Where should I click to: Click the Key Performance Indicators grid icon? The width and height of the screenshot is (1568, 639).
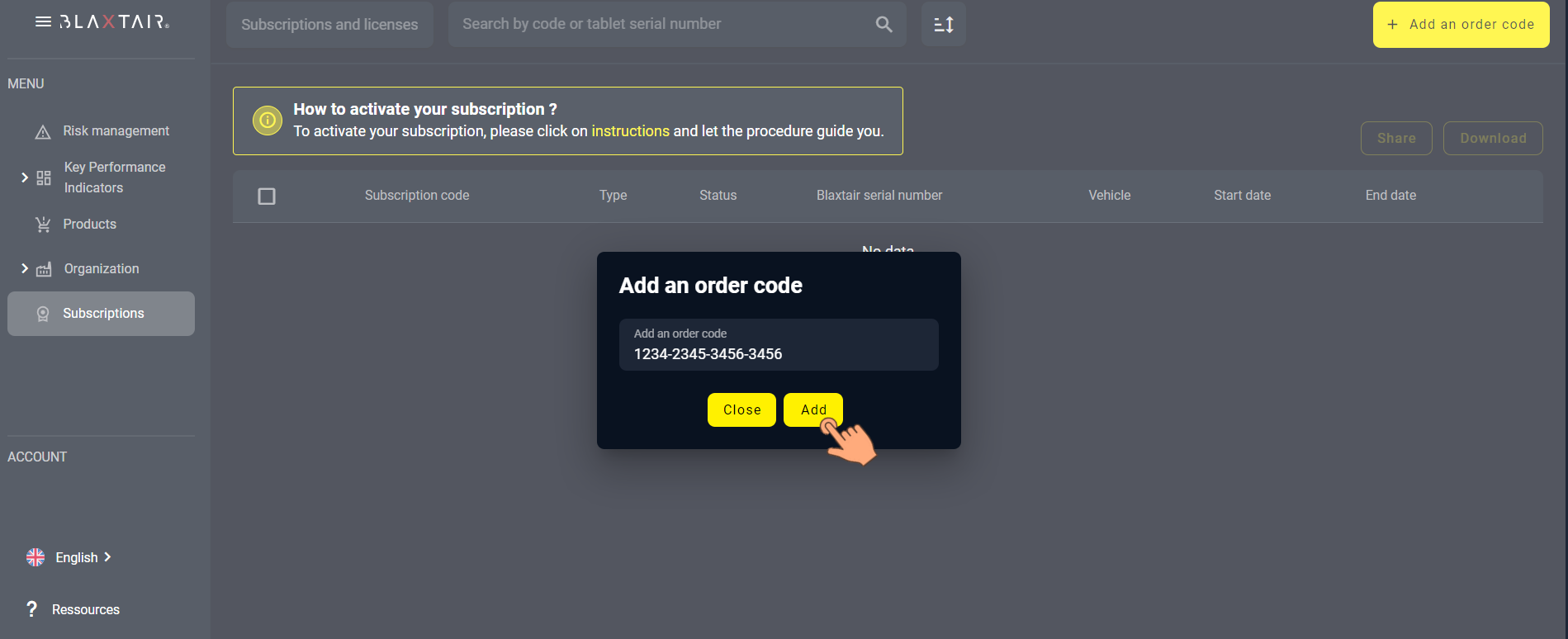42,177
